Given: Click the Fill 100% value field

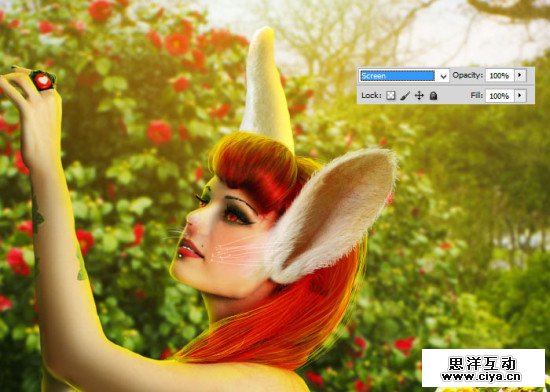Looking at the screenshot, I should (499, 96).
